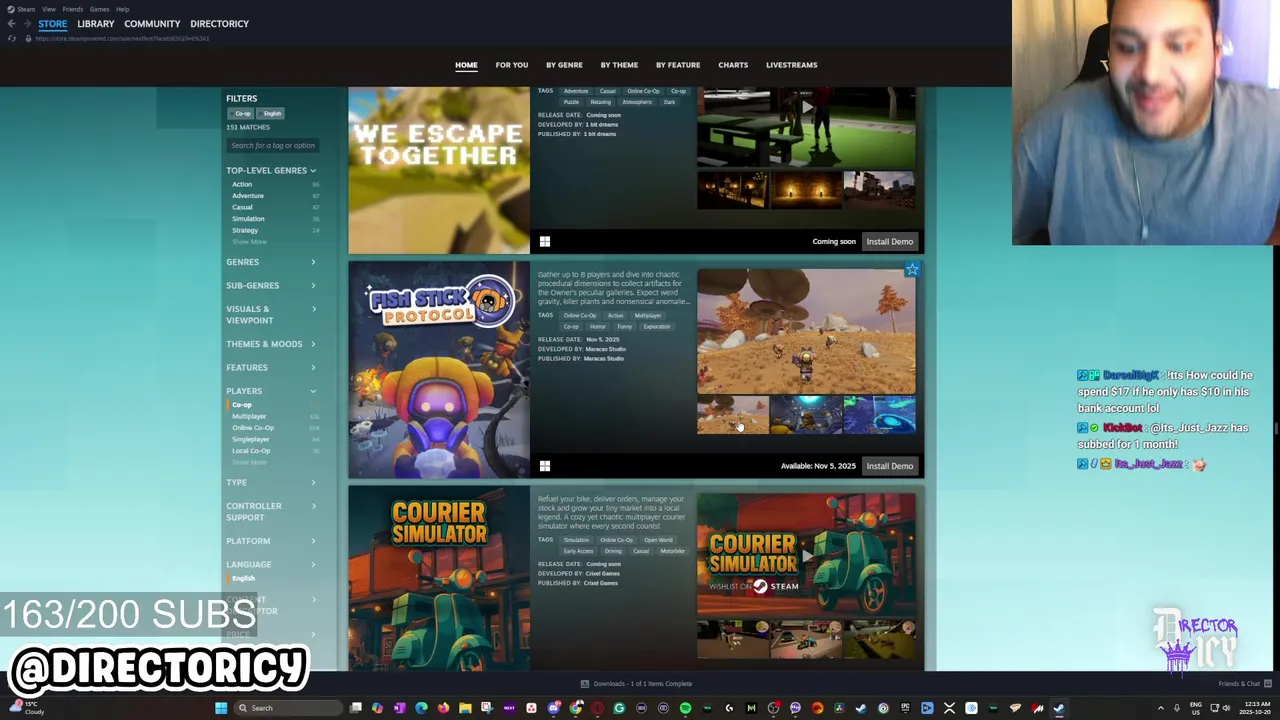This screenshot has height=720, width=1280.
Task: Click the Windows taskbar search box
Action: click(288, 708)
